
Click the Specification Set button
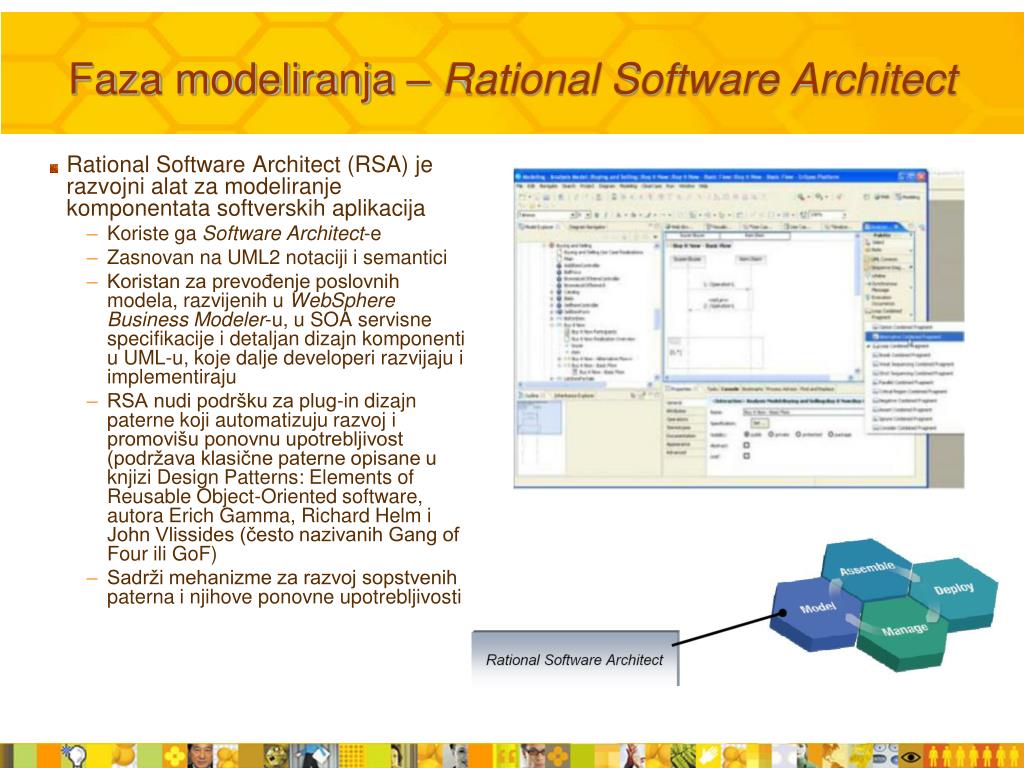point(760,423)
